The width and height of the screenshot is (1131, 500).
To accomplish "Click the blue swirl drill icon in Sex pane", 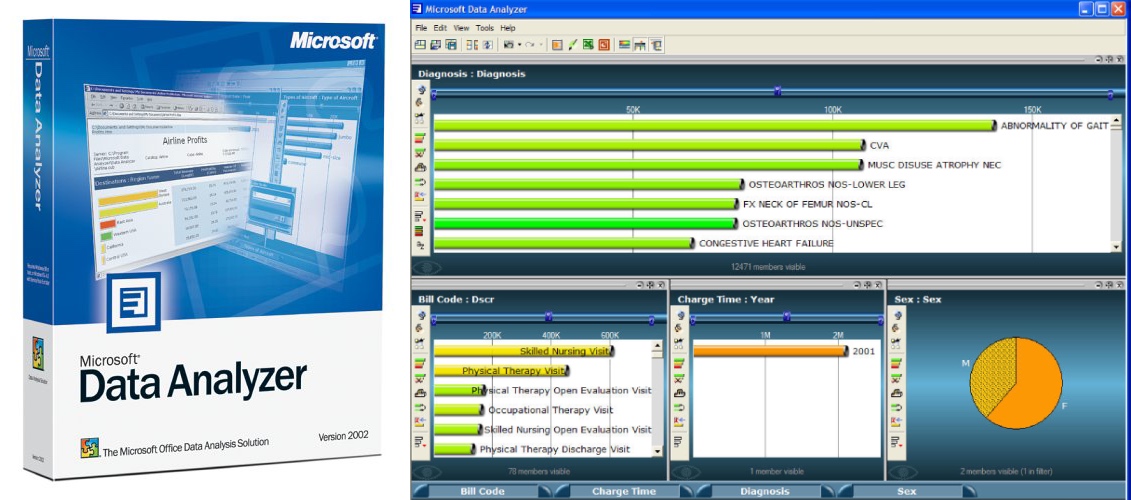I will [897, 315].
